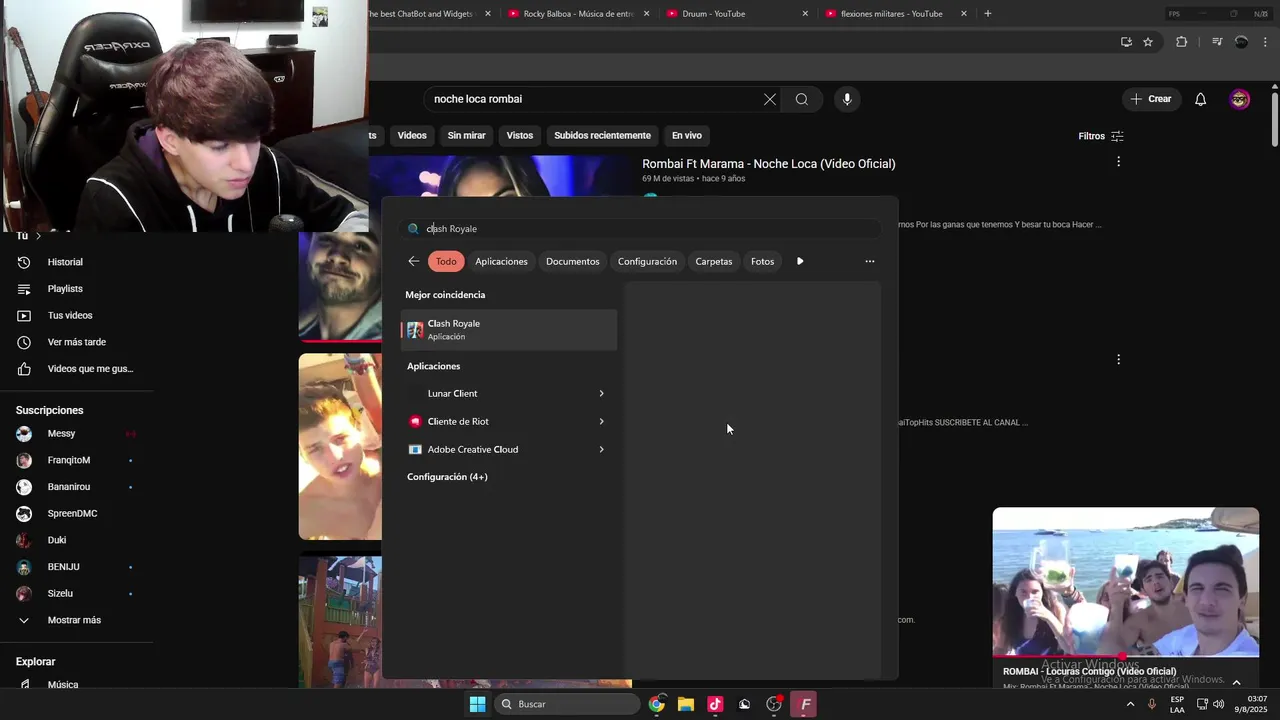Open Windows Start menu

tap(477, 704)
